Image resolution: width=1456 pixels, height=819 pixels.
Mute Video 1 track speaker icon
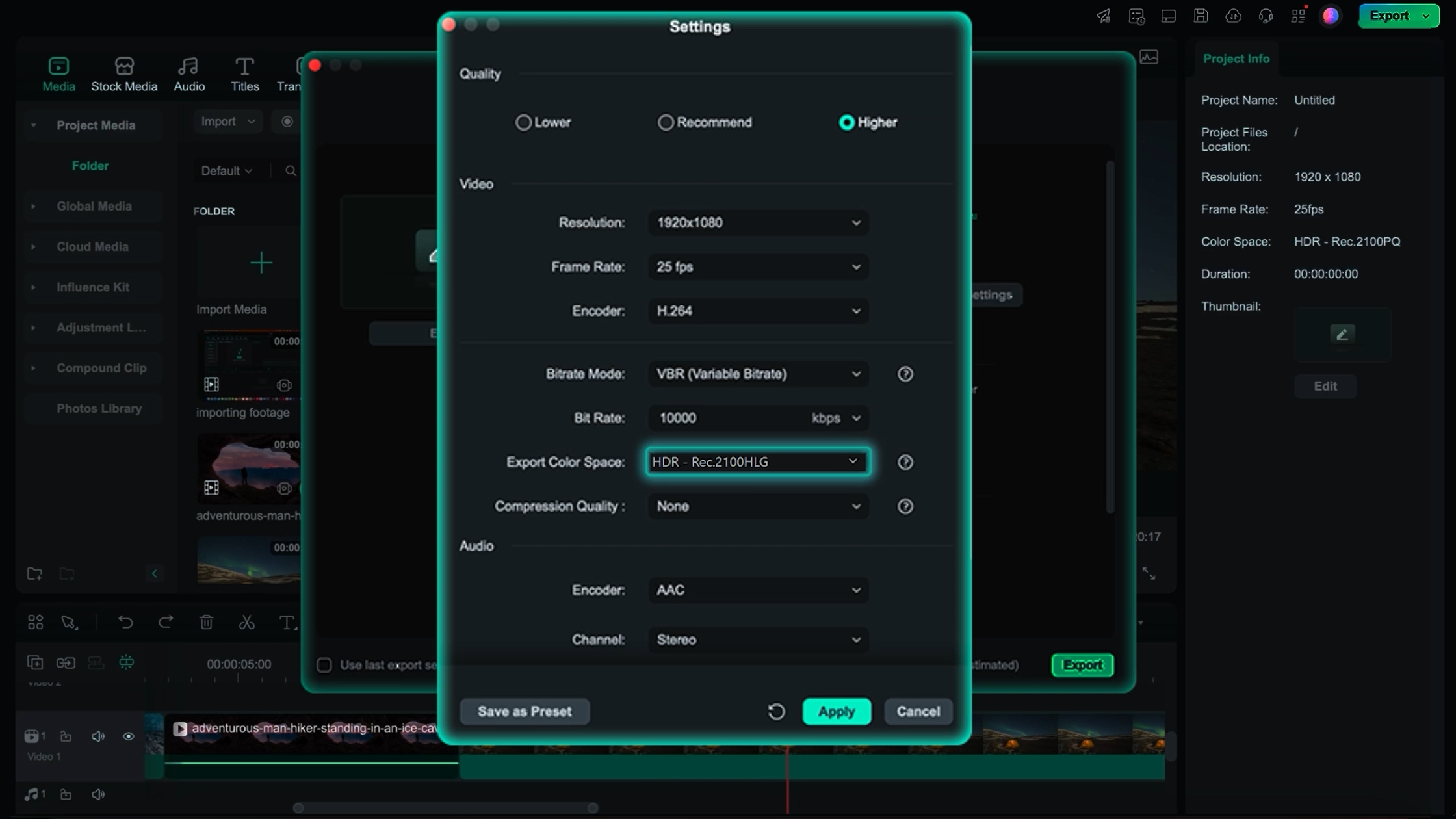(x=98, y=736)
